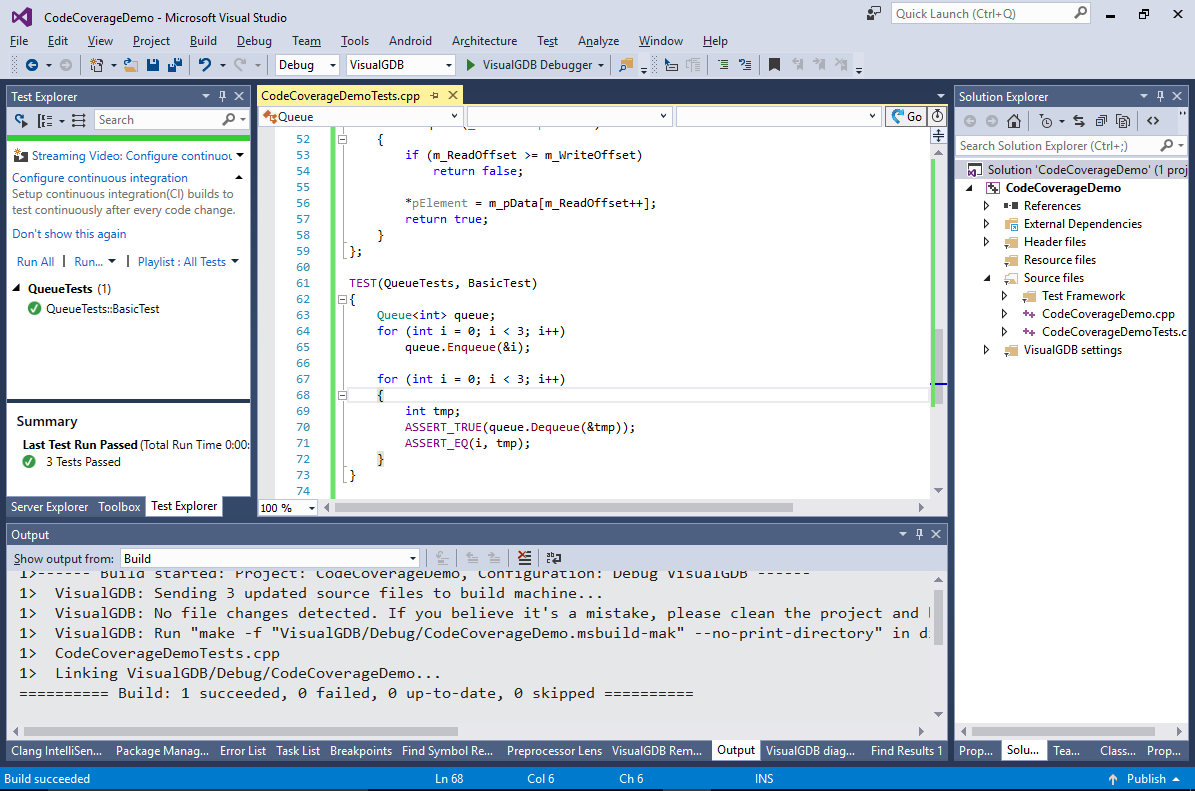Click the Solution Explorer Home icon
The image size is (1195, 791).
pyautogui.click(x=1014, y=120)
